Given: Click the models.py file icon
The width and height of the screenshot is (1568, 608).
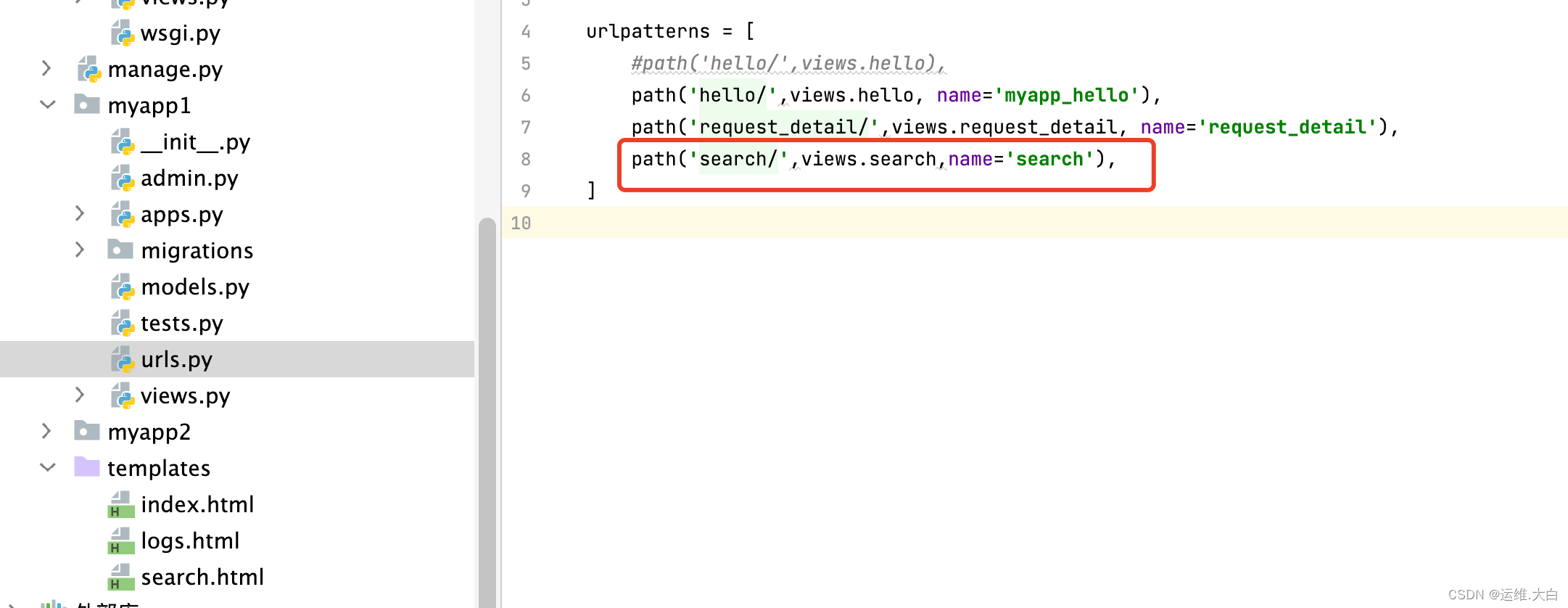Looking at the screenshot, I should pyautogui.click(x=123, y=287).
